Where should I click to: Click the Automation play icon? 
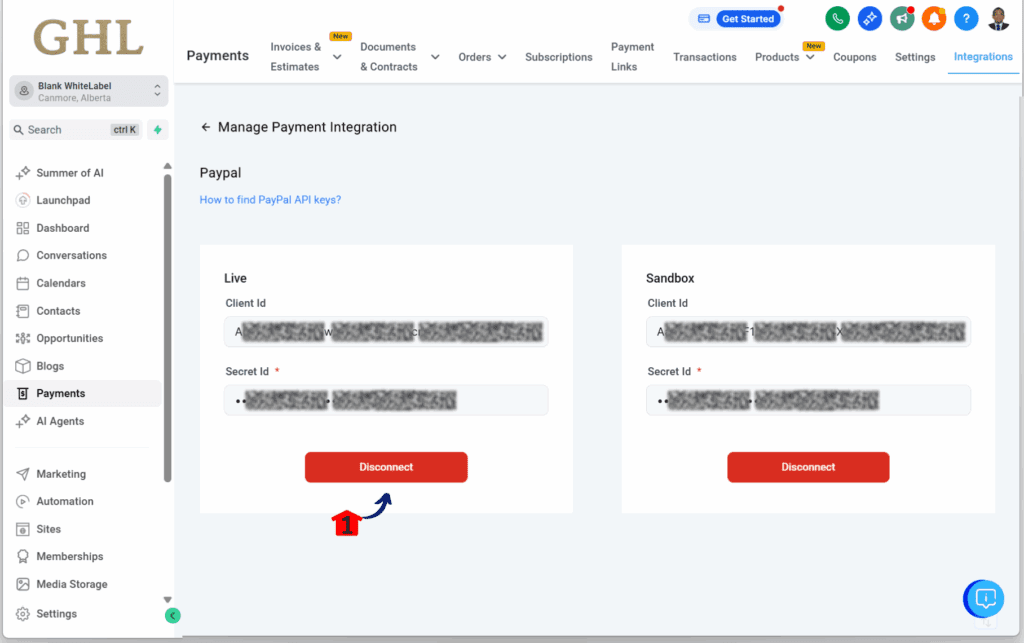click(x=23, y=501)
